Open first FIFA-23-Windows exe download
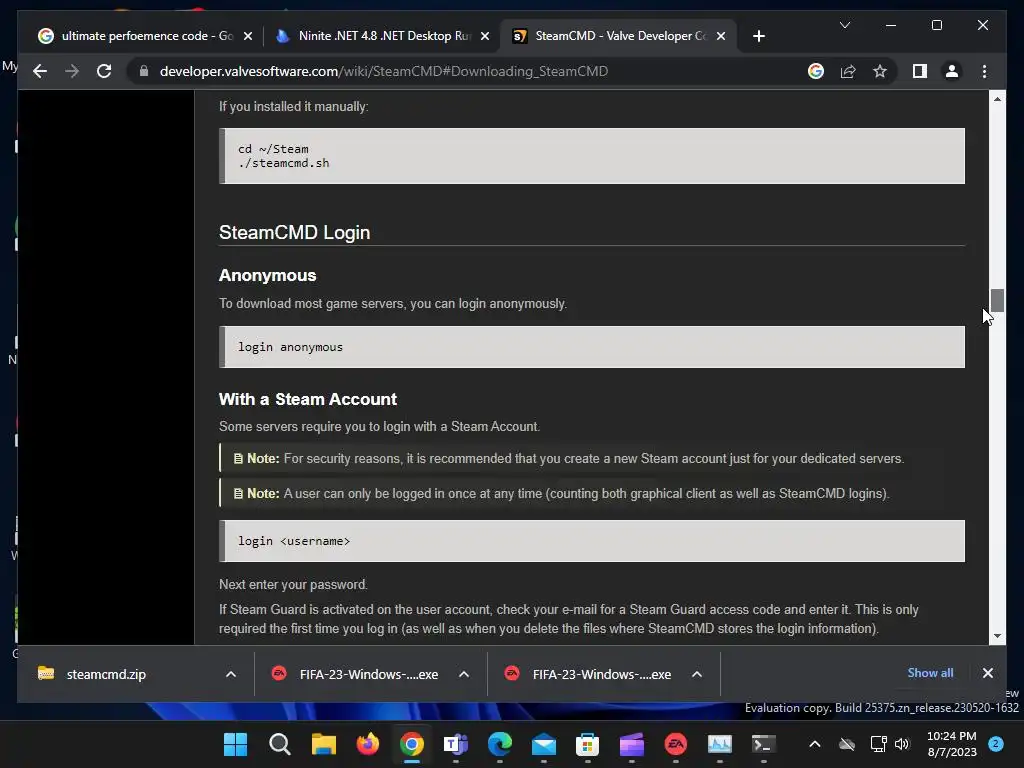Screen dimensions: 1024x768 [x=368, y=674]
